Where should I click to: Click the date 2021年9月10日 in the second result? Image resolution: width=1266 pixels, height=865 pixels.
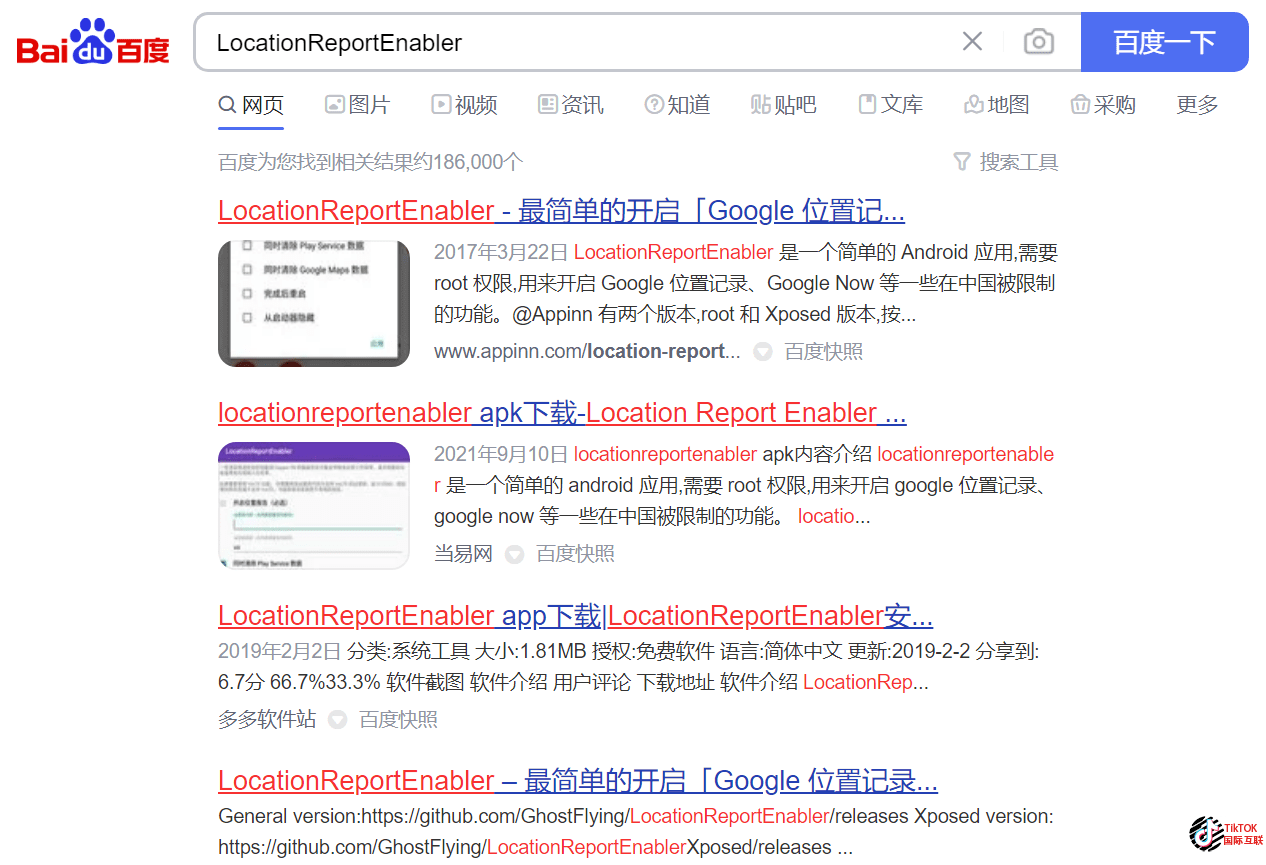click(x=501, y=454)
